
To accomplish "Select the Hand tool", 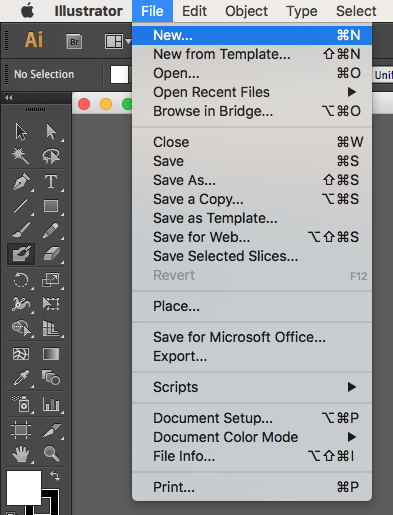I will tap(21, 454).
